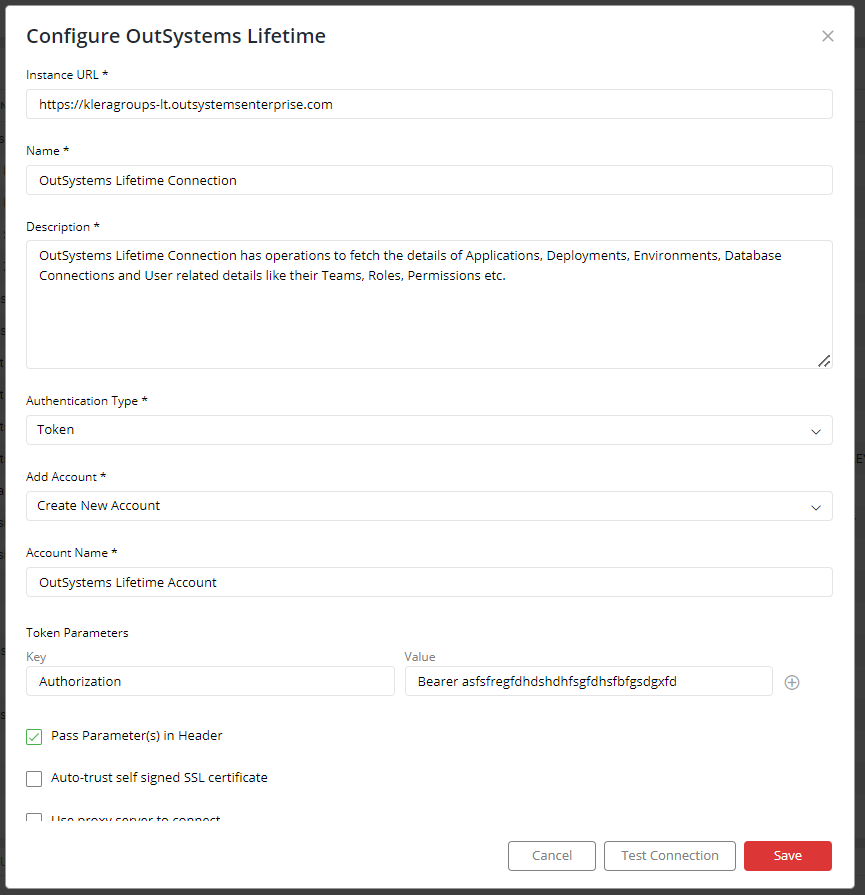Click the 'Authentication Type *' label
This screenshot has width=865, height=895.
click(x=87, y=401)
